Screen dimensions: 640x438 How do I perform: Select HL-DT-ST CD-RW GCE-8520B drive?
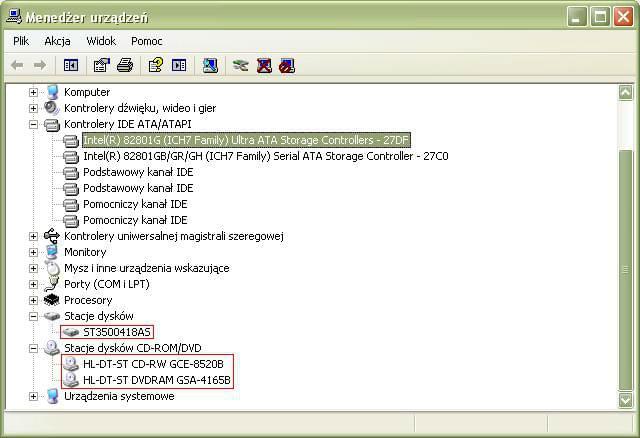click(x=153, y=364)
